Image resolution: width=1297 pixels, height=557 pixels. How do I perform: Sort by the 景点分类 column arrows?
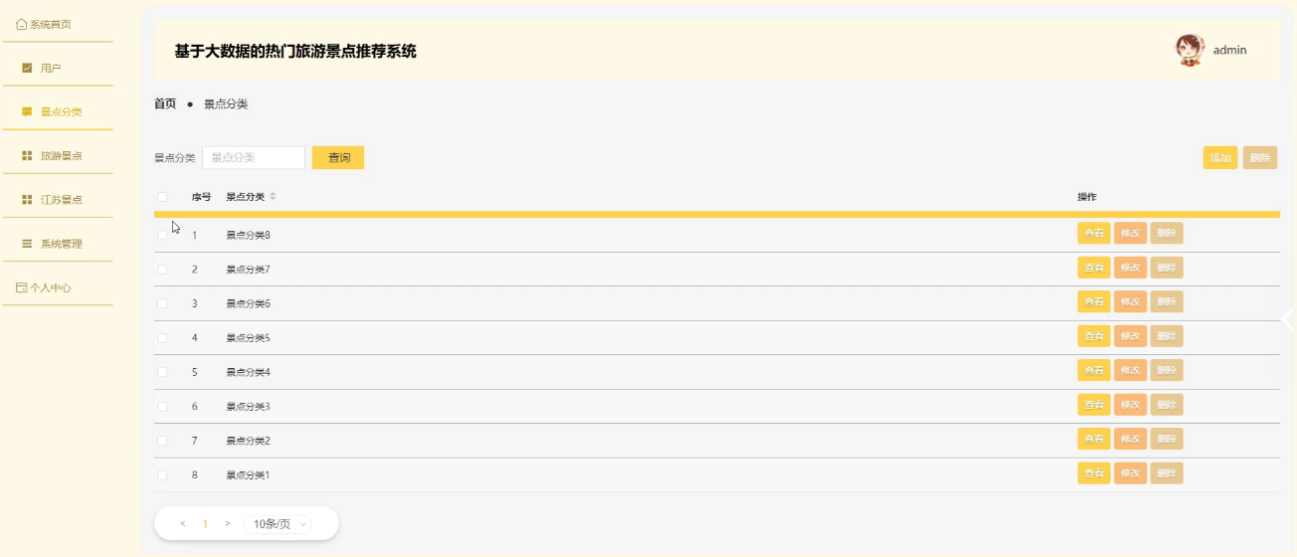(x=273, y=197)
